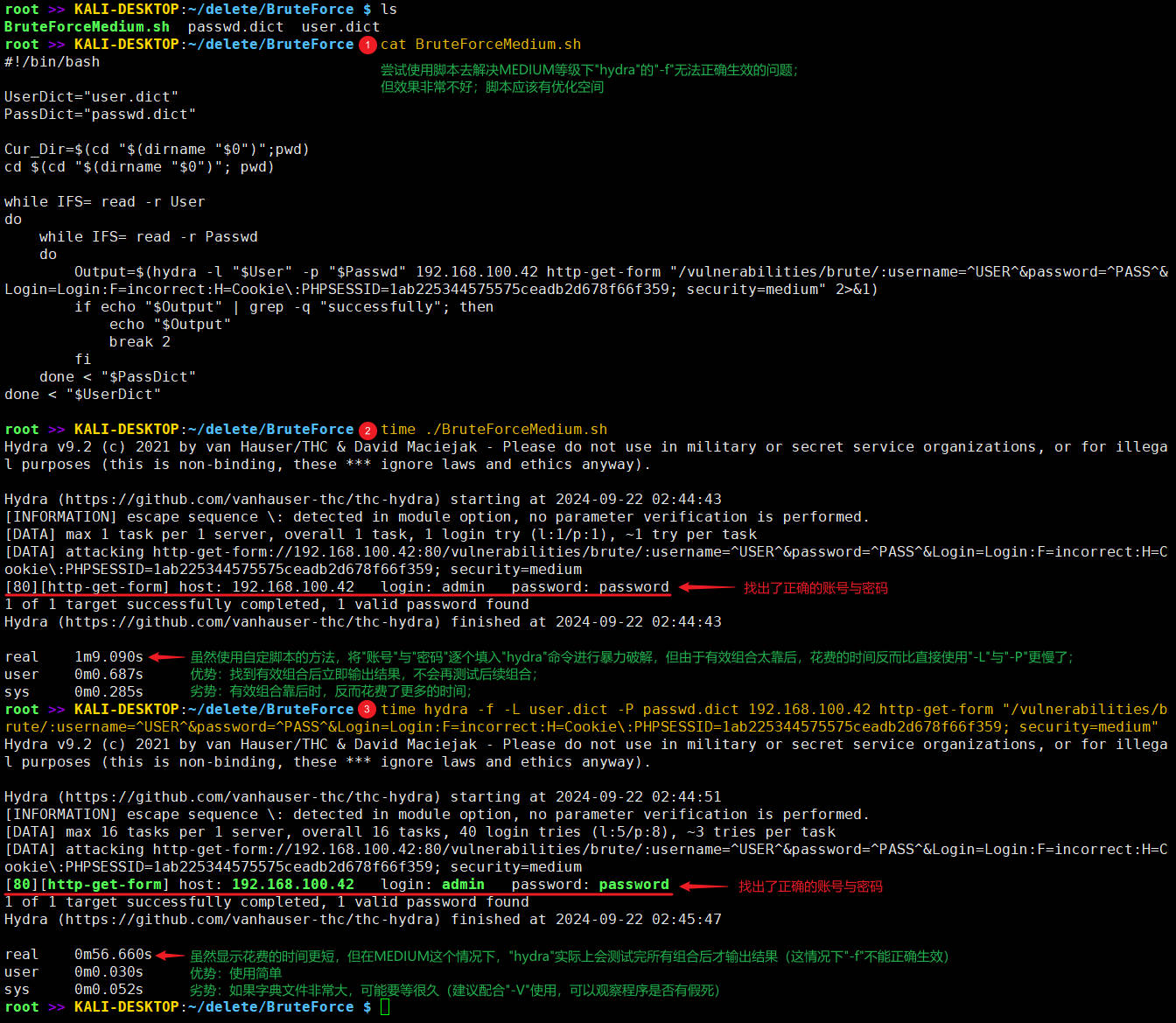Click the 'finished at 2024-09-22 02:45:47' line

point(363,919)
